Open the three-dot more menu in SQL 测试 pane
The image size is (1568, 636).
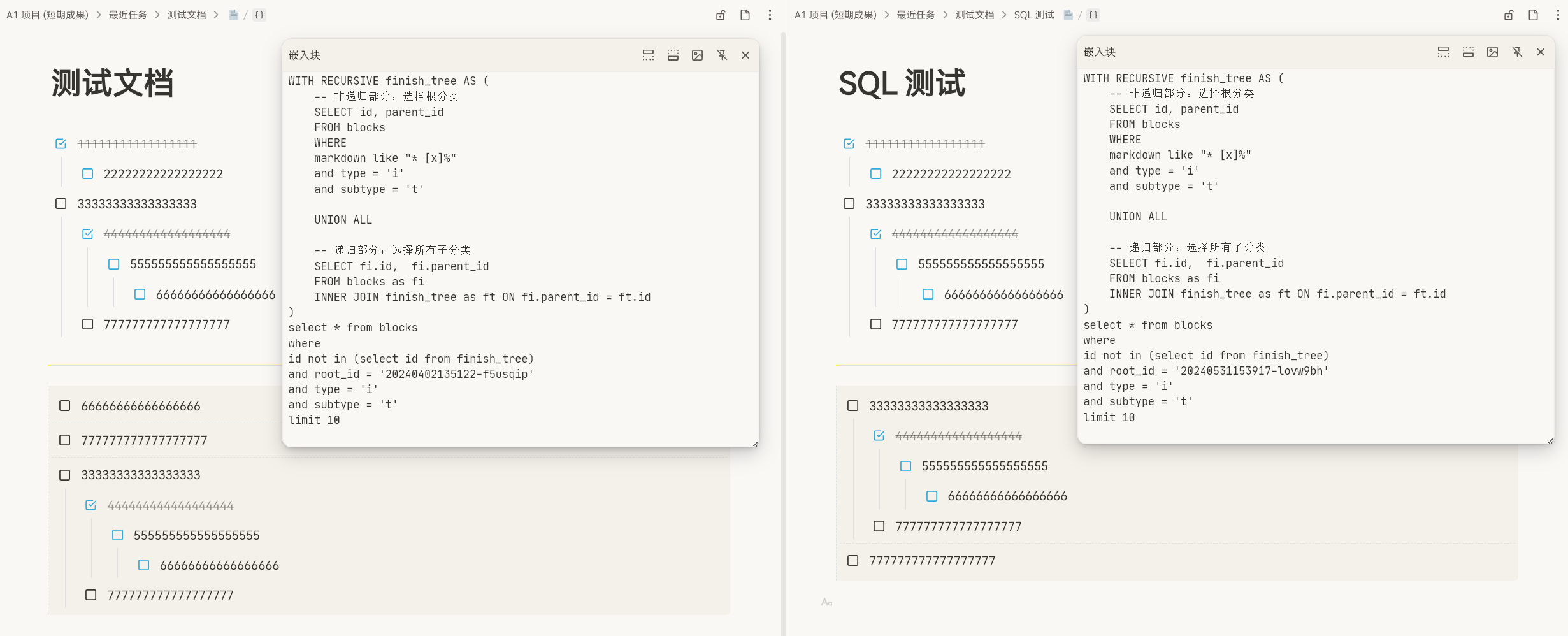coord(1557,15)
